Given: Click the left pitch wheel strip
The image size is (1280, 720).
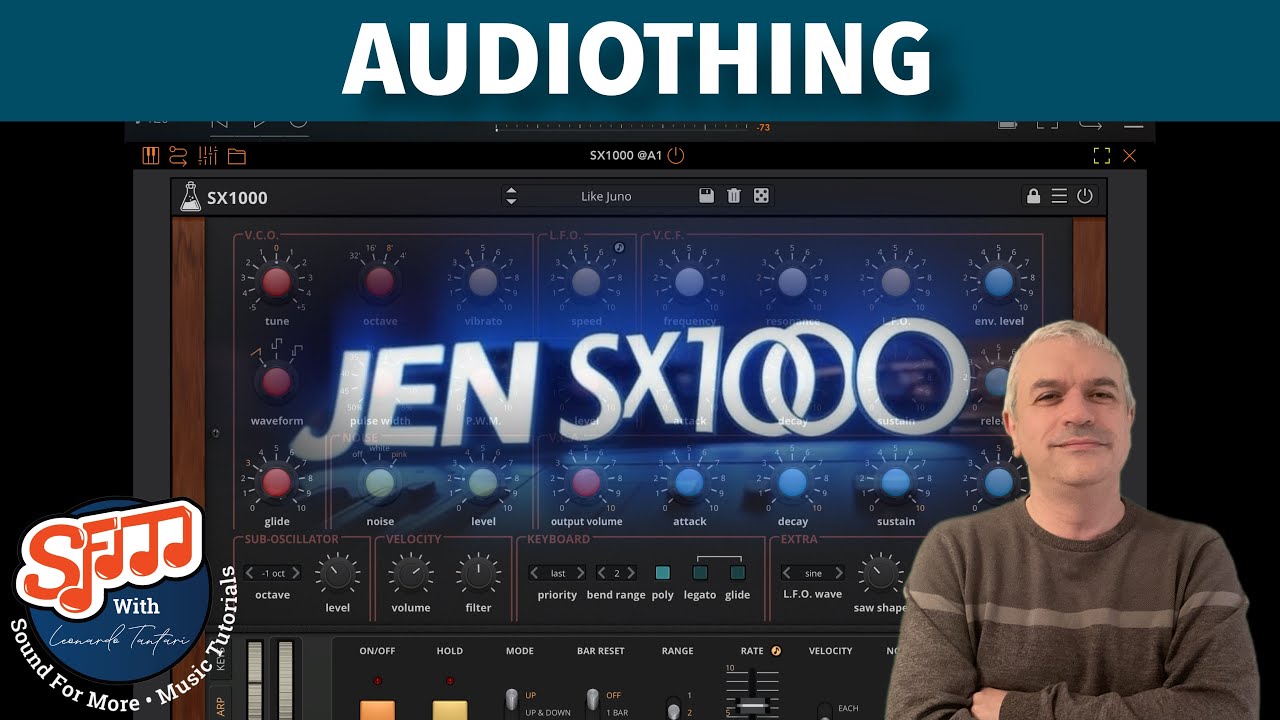Looking at the screenshot, I should (254, 681).
